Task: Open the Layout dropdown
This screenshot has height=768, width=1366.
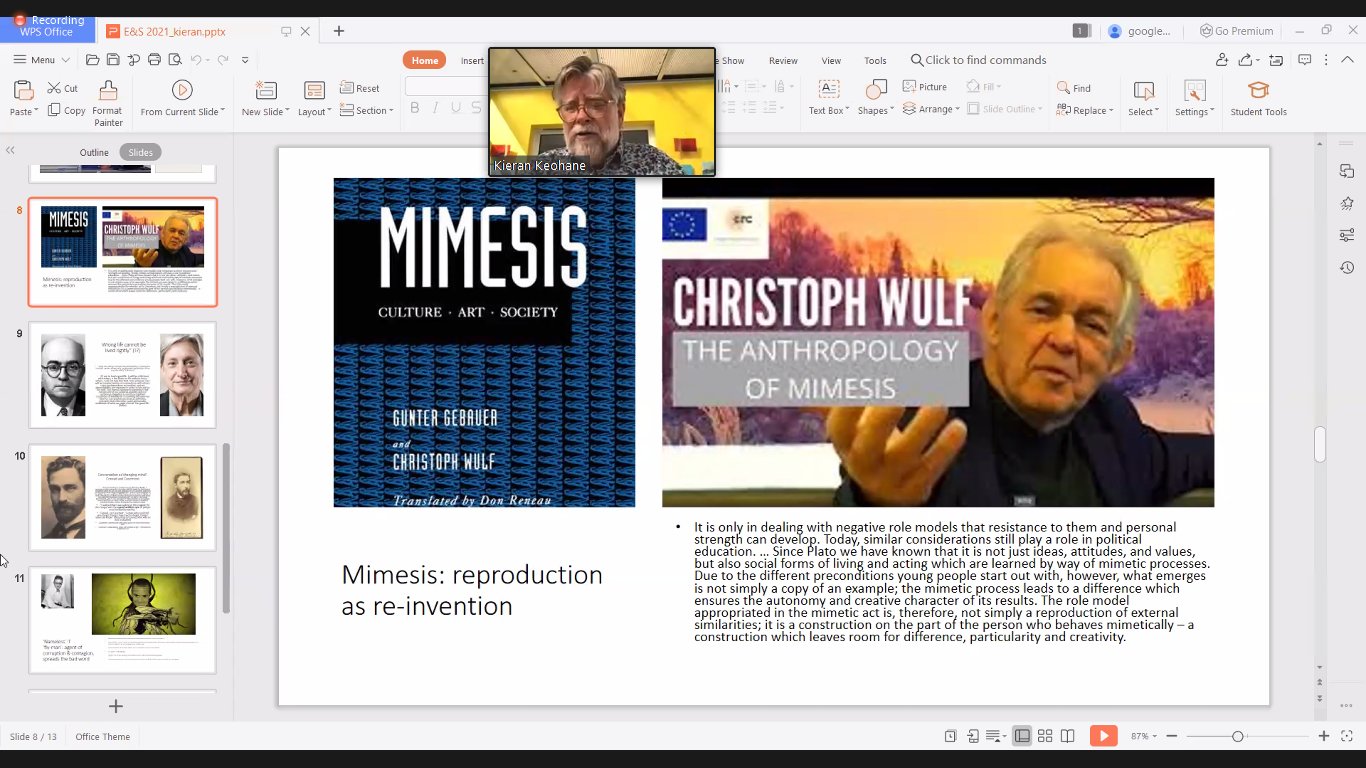Action: pos(315,112)
